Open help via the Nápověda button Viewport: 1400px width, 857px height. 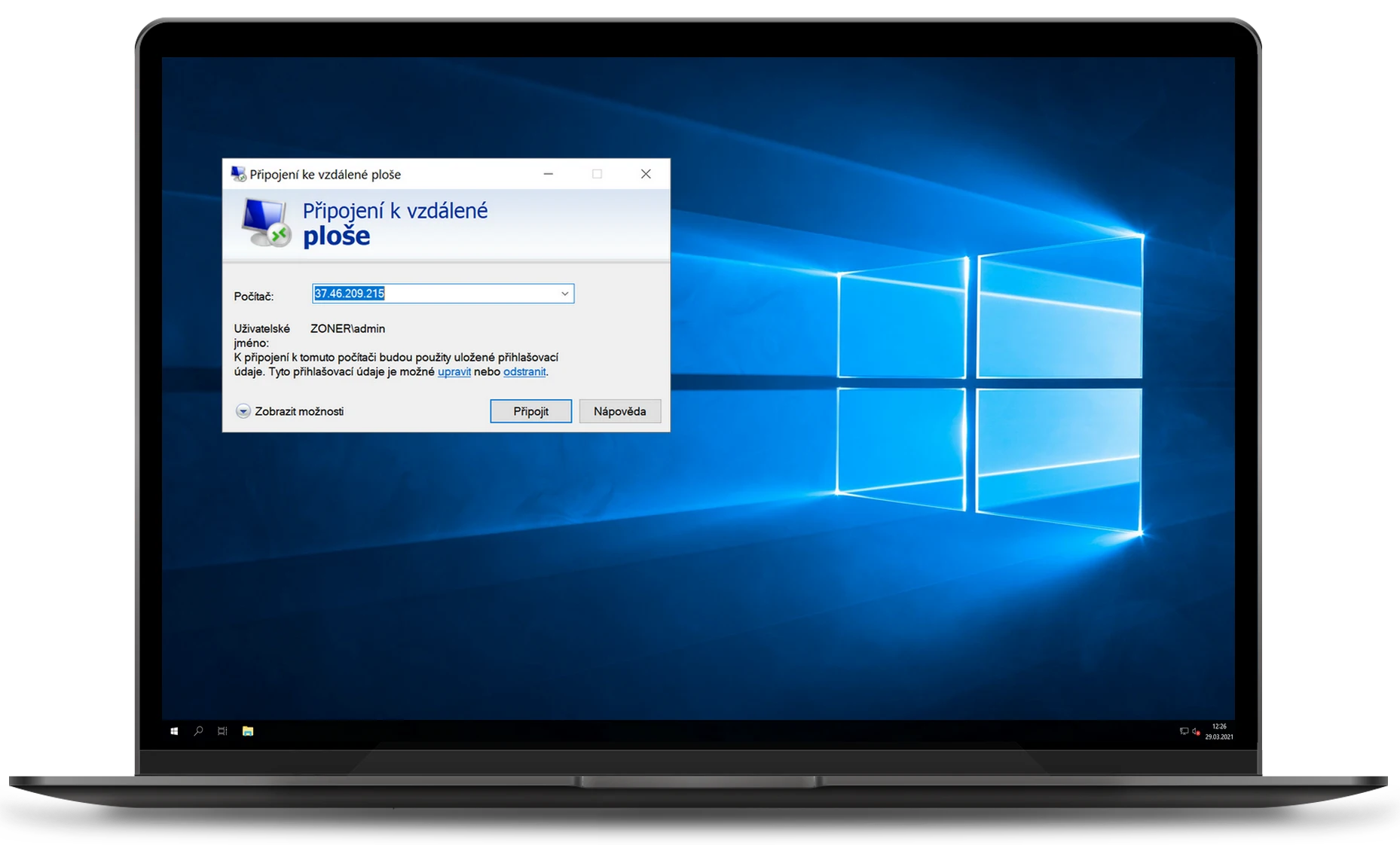click(619, 411)
